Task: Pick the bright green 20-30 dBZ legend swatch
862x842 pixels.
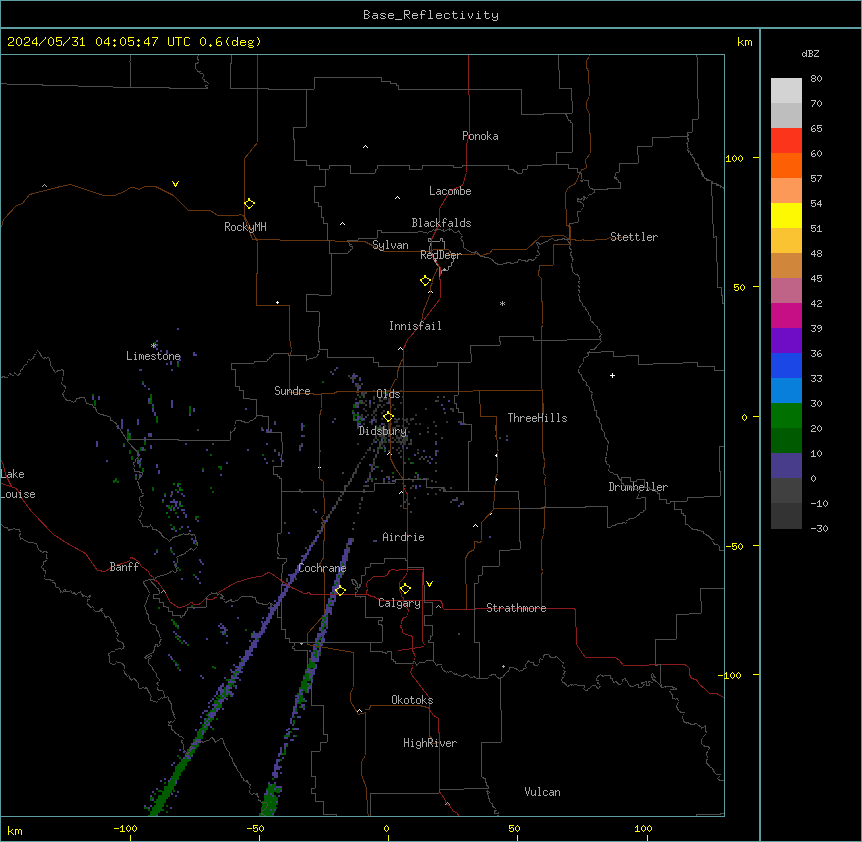Action: (x=786, y=416)
